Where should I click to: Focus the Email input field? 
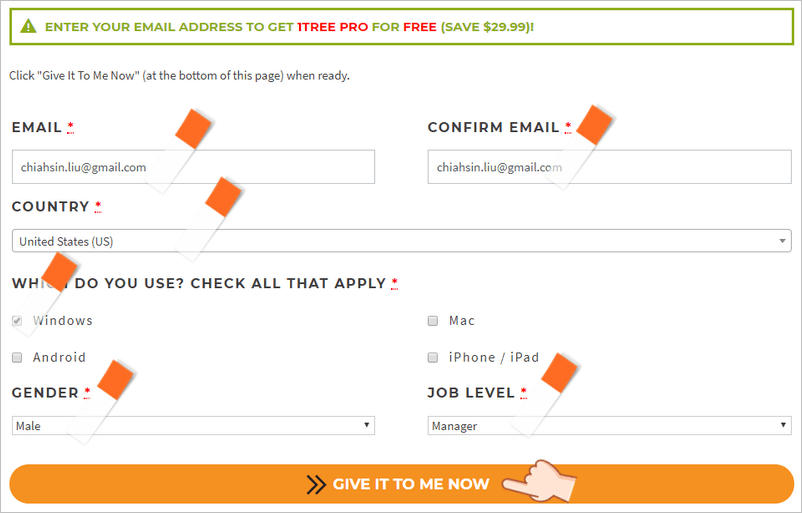(193, 167)
